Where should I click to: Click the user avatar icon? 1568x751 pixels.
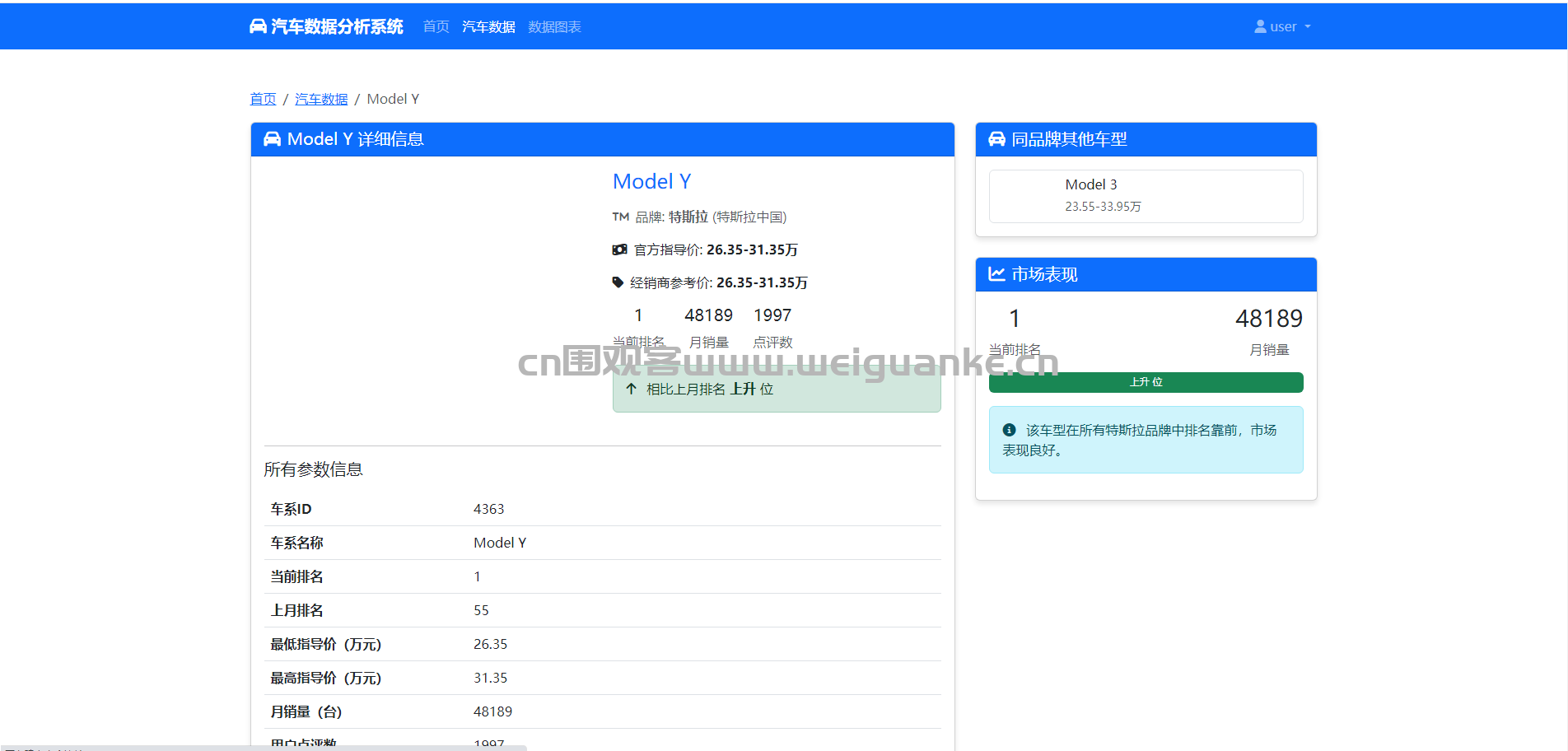pyautogui.click(x=1260, y=26)
